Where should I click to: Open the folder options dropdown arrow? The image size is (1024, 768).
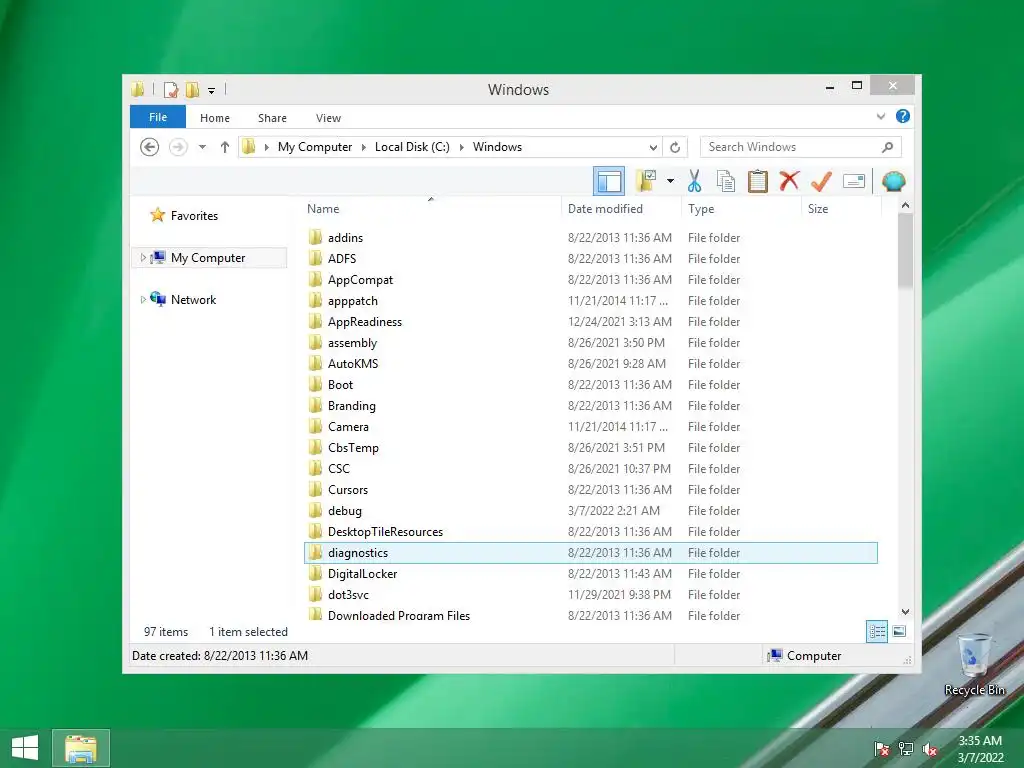(670, 181)
